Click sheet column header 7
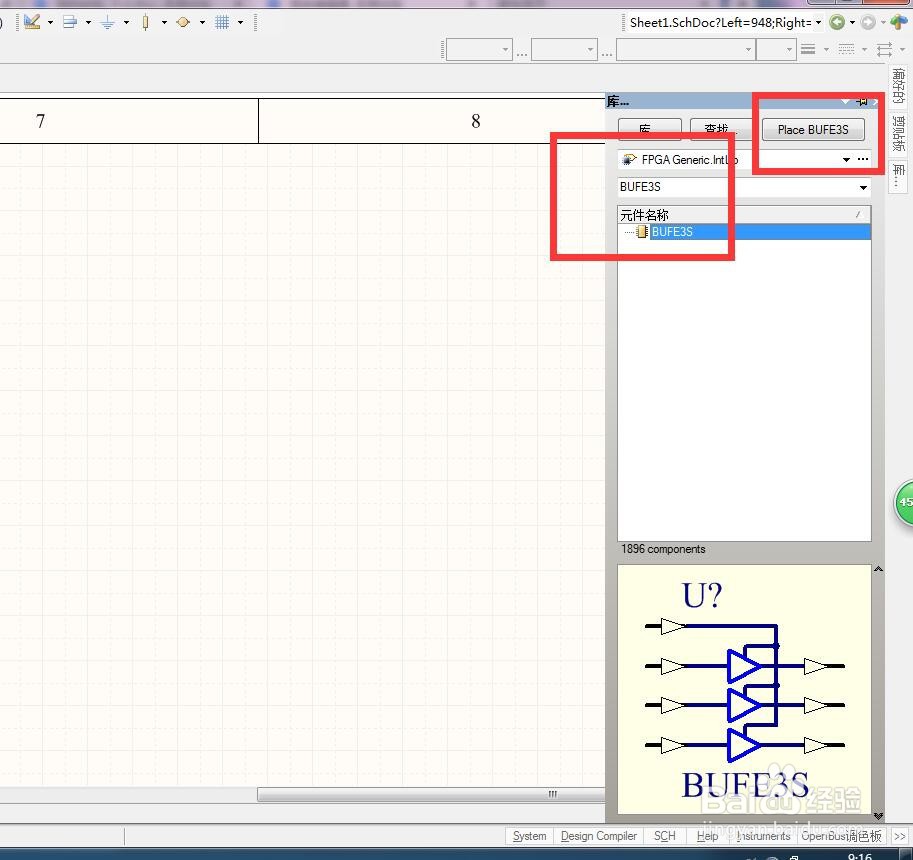Screen dimensions: 913x860 [x=40, y=121]
